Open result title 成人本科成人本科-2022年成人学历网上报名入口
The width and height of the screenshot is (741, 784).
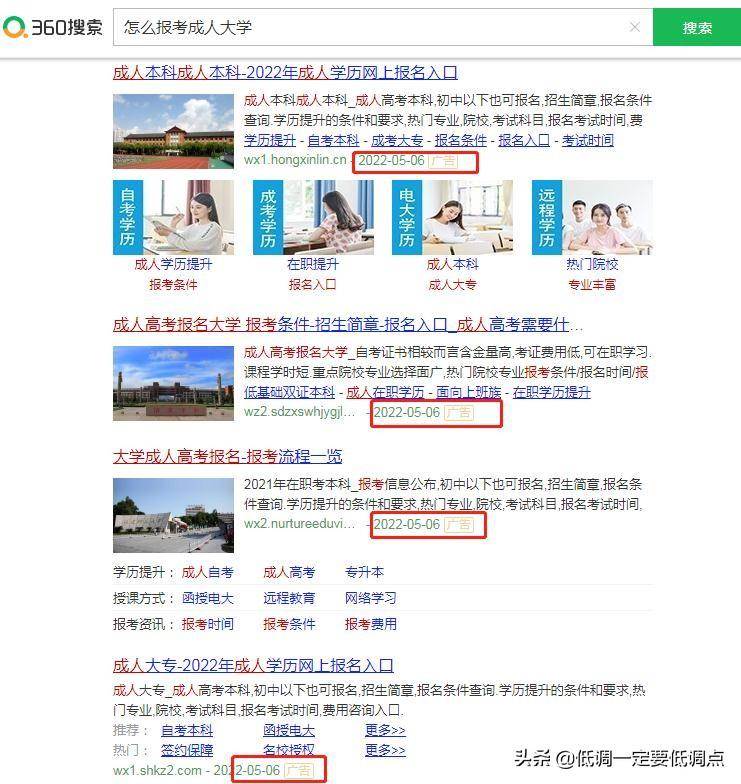[285, 72]
